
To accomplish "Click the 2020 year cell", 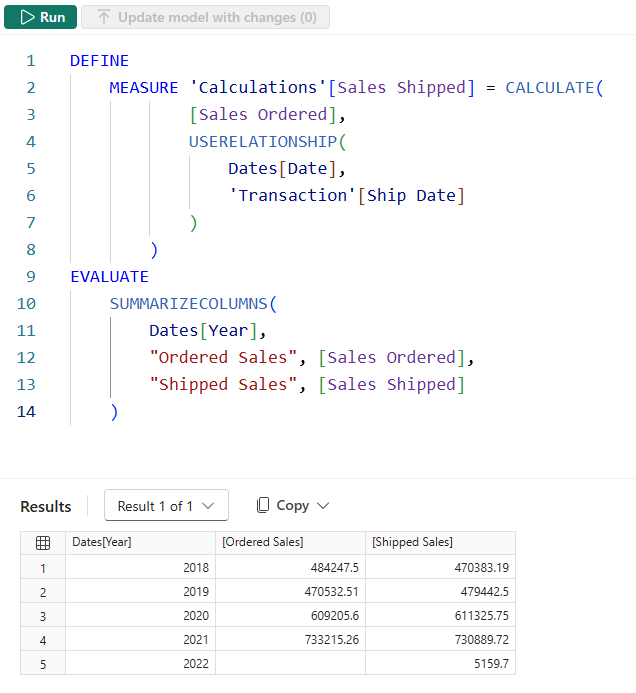I will [x=141, y=615].
